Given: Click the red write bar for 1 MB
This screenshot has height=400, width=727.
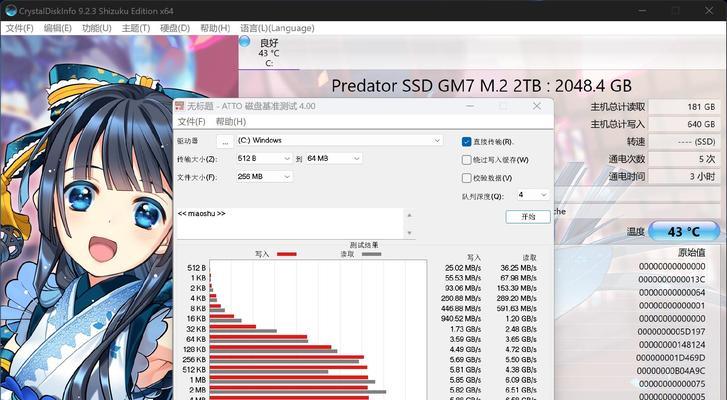Looking at the screenshot, I should [288, 377].
